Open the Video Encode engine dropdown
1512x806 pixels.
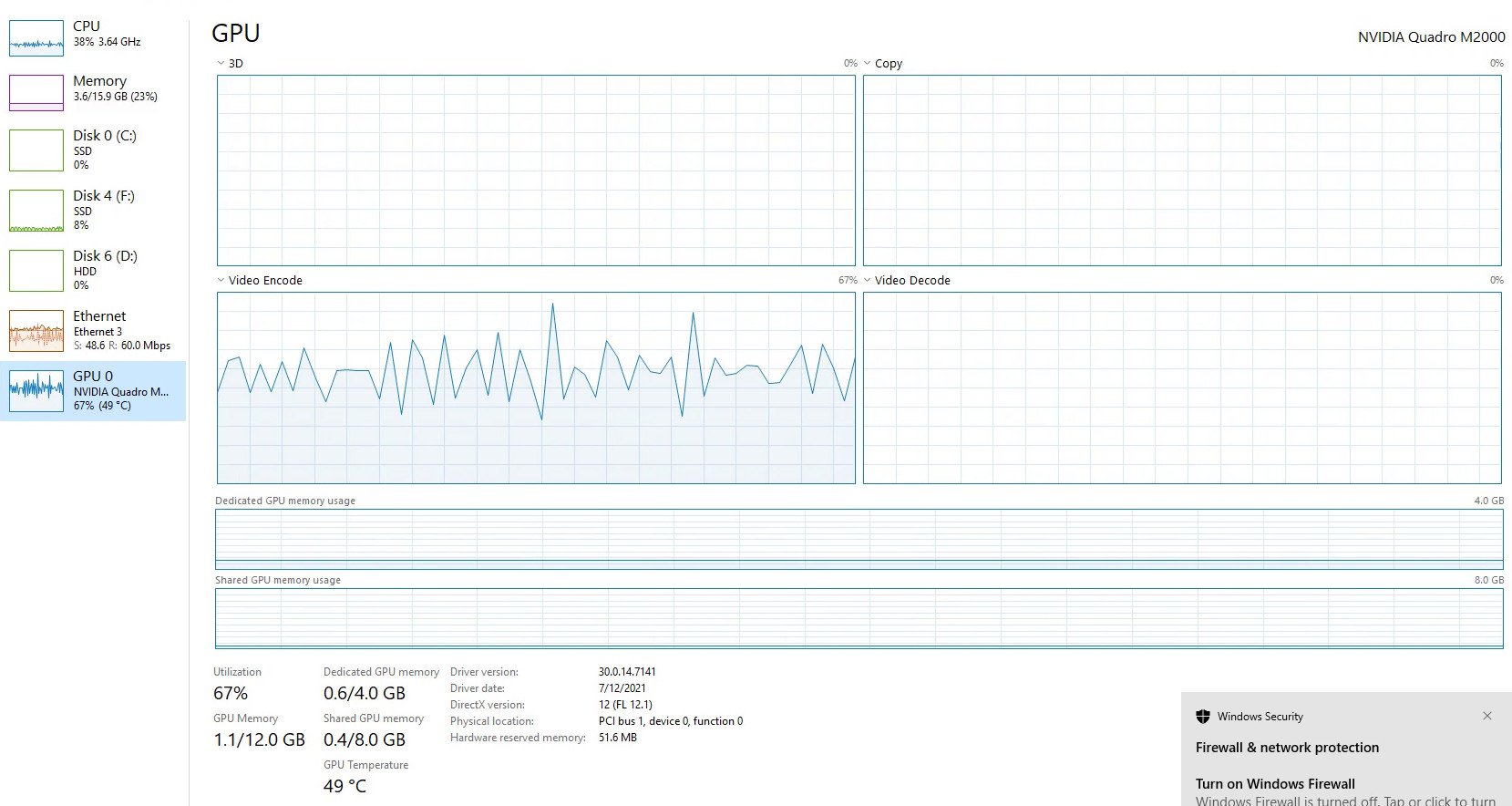221,281
